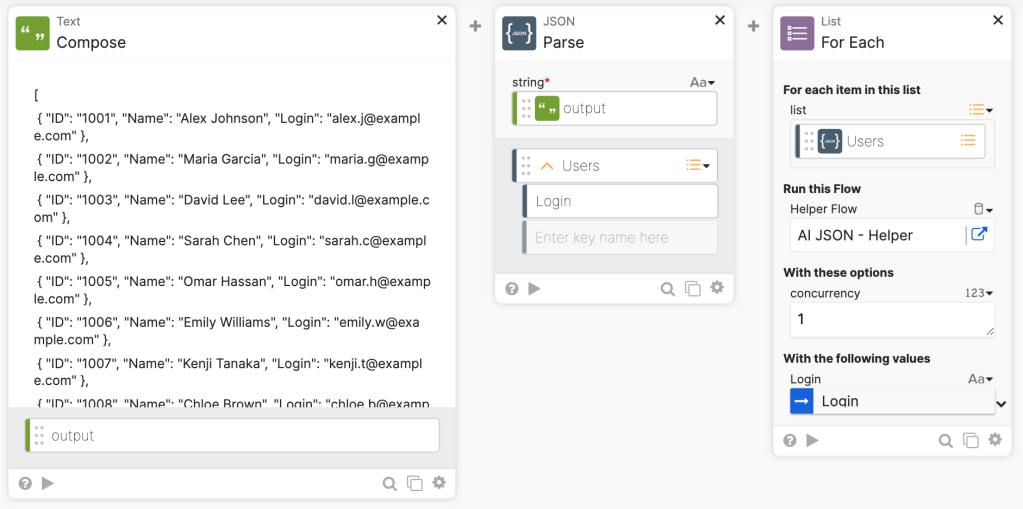The image size is (1023, 509).
Task: Click the drag handle of string output pill
Action: pyautogui.click(x=527, y=108)
